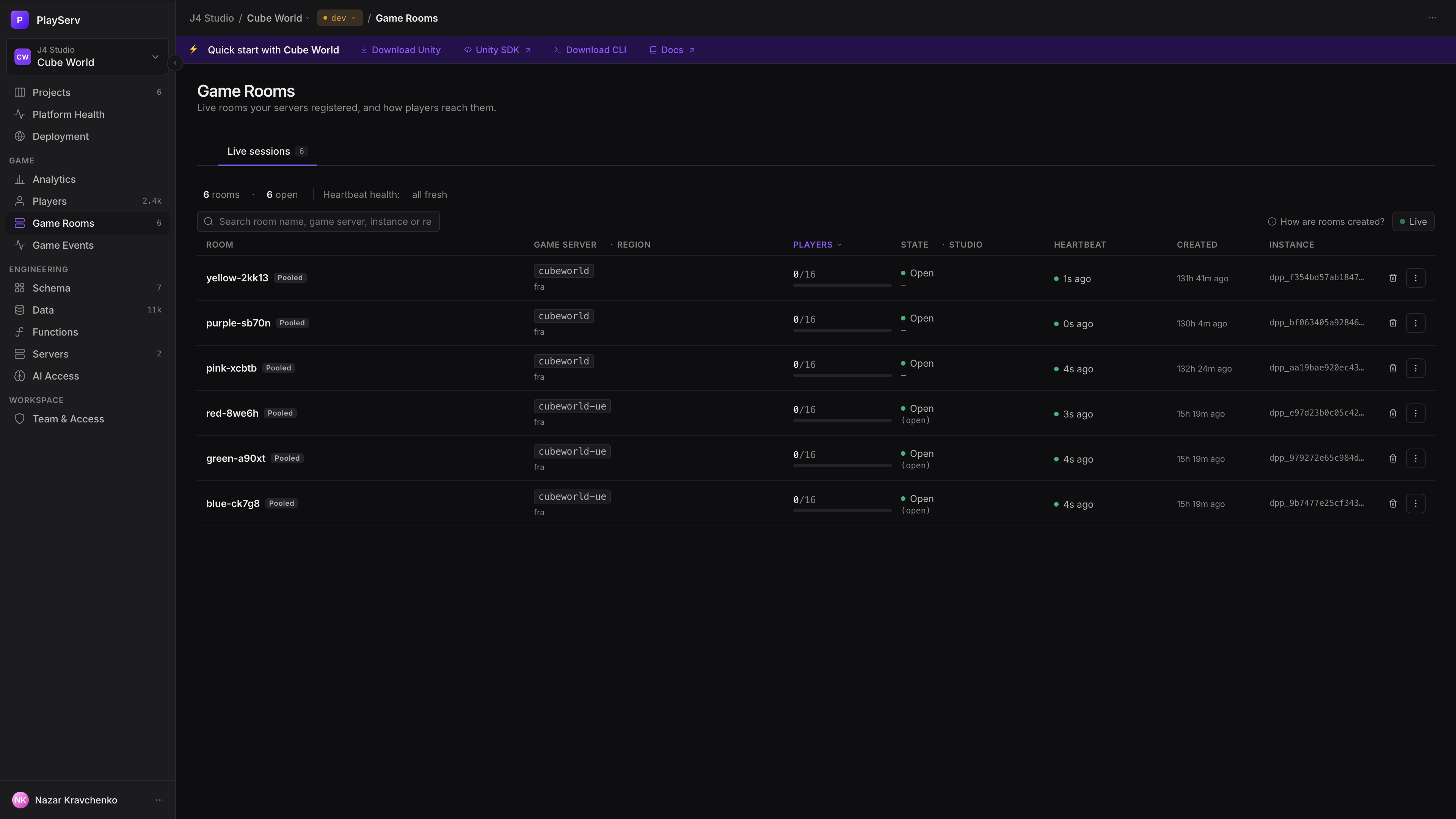The width and height of the screenshot is (1456, 819).
Task: Focus the room search input field
Action: coord(318,221)
